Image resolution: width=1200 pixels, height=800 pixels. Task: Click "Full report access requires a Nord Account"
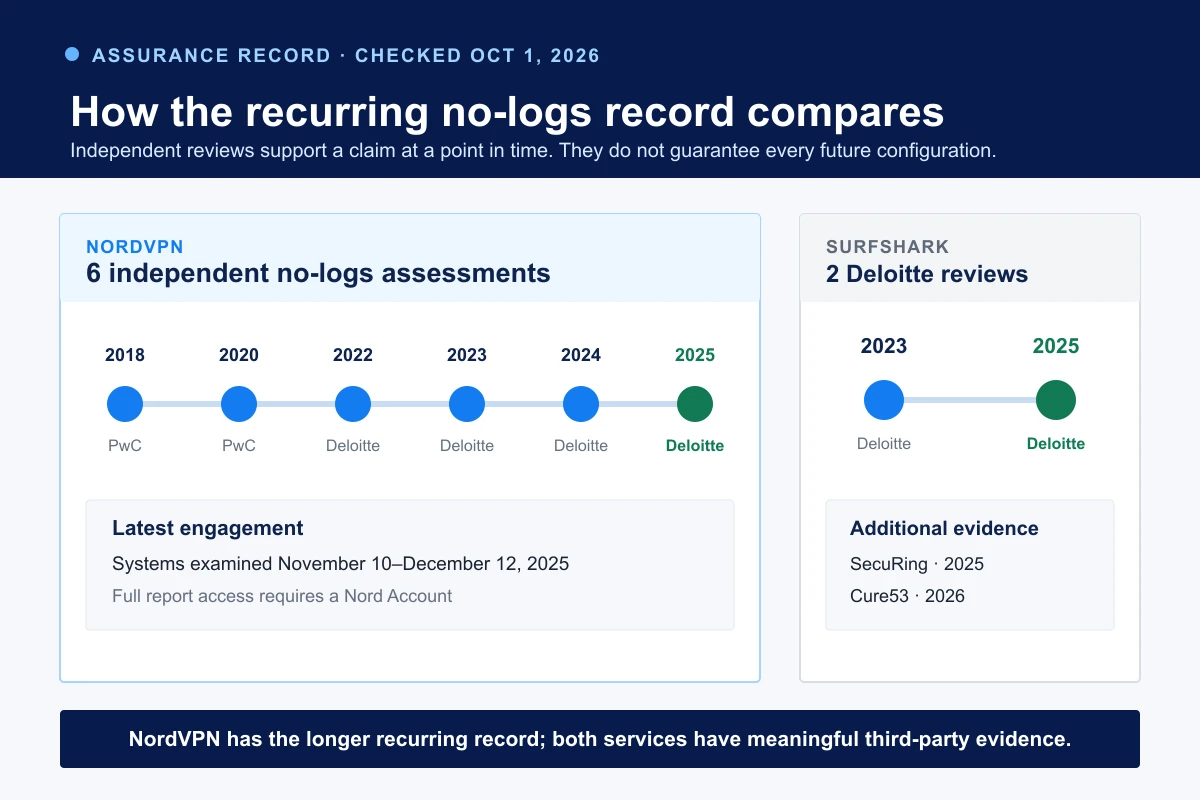pyautogui.click(x=282, y=596)
